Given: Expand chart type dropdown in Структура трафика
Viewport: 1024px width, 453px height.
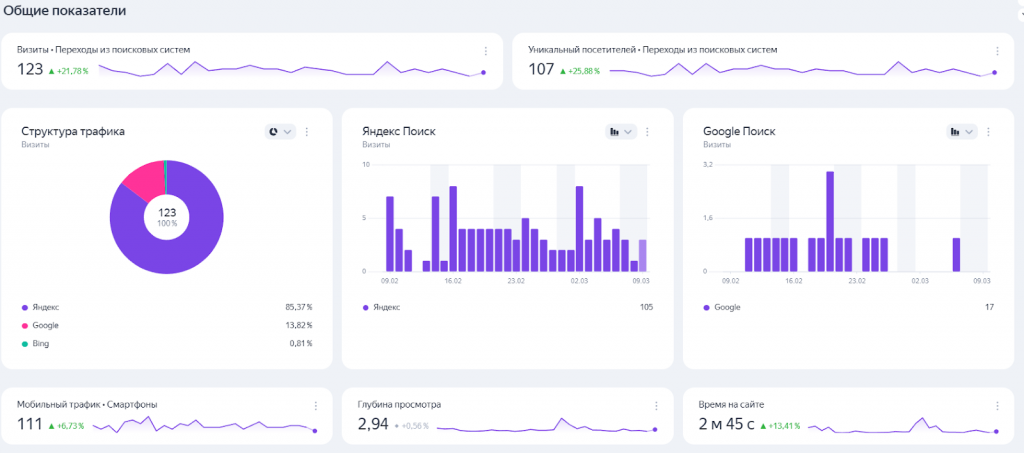Looking at the screenshot, I should [x=280, y=132].
